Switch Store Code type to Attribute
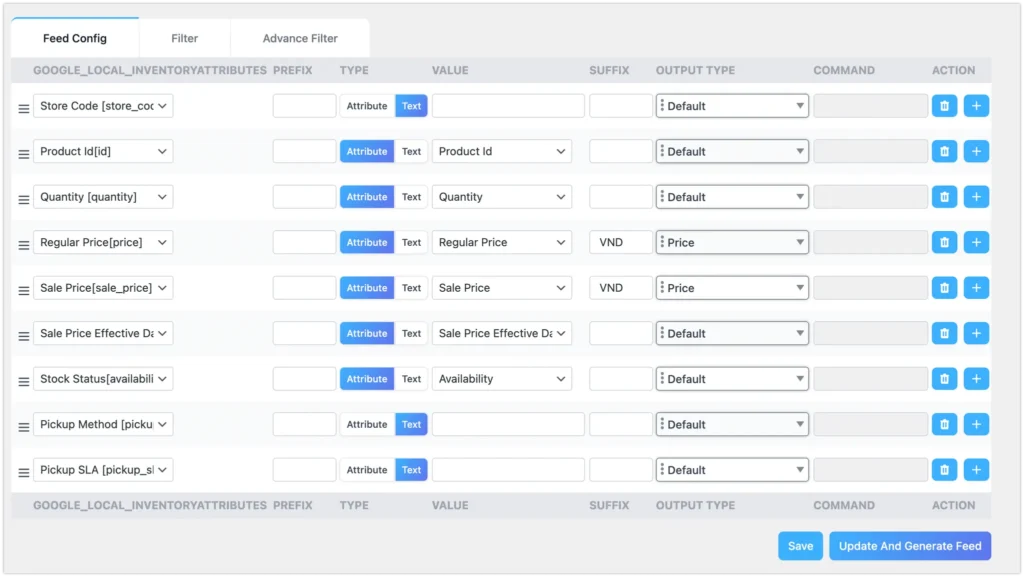1024x577 pixels. pos(367,106)
